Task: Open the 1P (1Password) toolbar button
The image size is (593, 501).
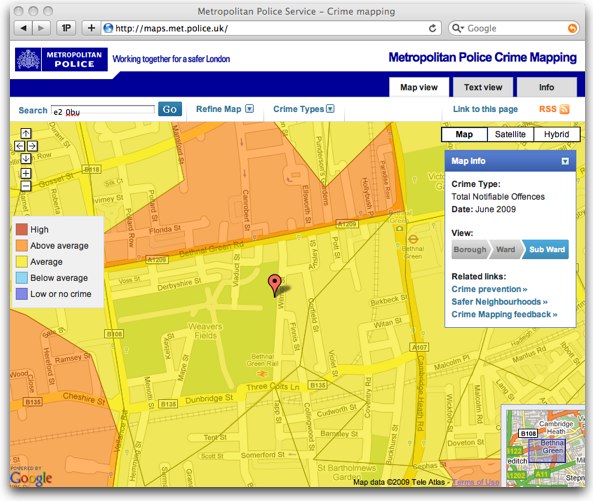Action: [x=66, y=28]
